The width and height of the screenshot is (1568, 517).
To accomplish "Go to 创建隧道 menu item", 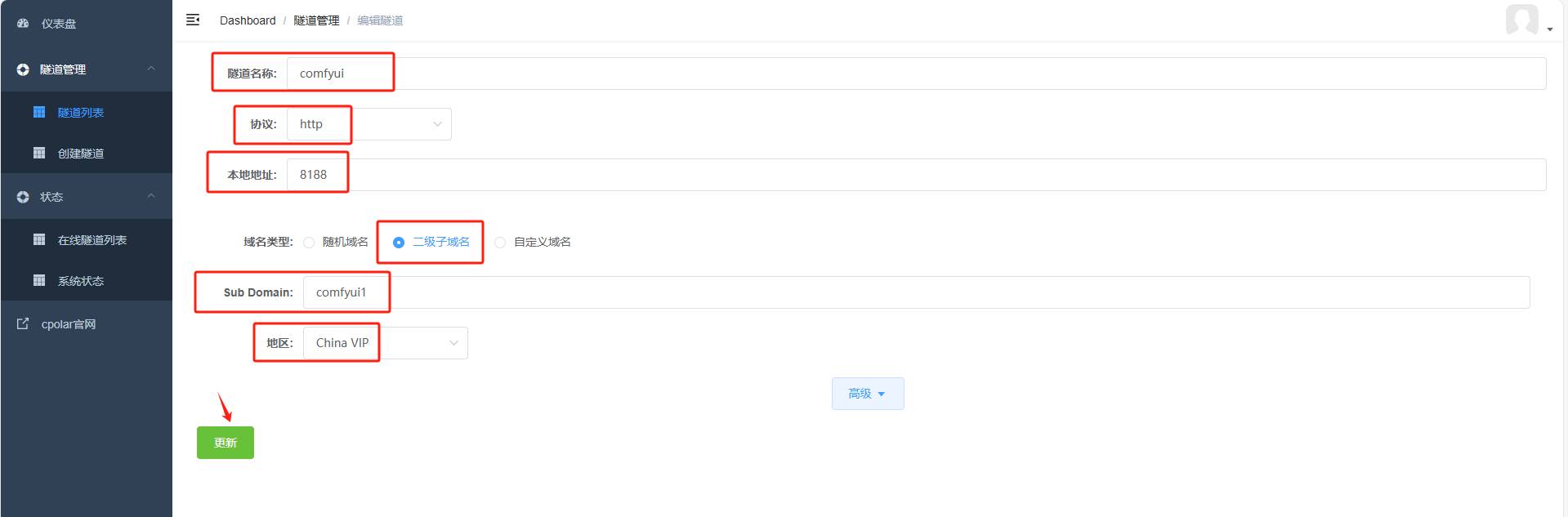I will [86, 153].
